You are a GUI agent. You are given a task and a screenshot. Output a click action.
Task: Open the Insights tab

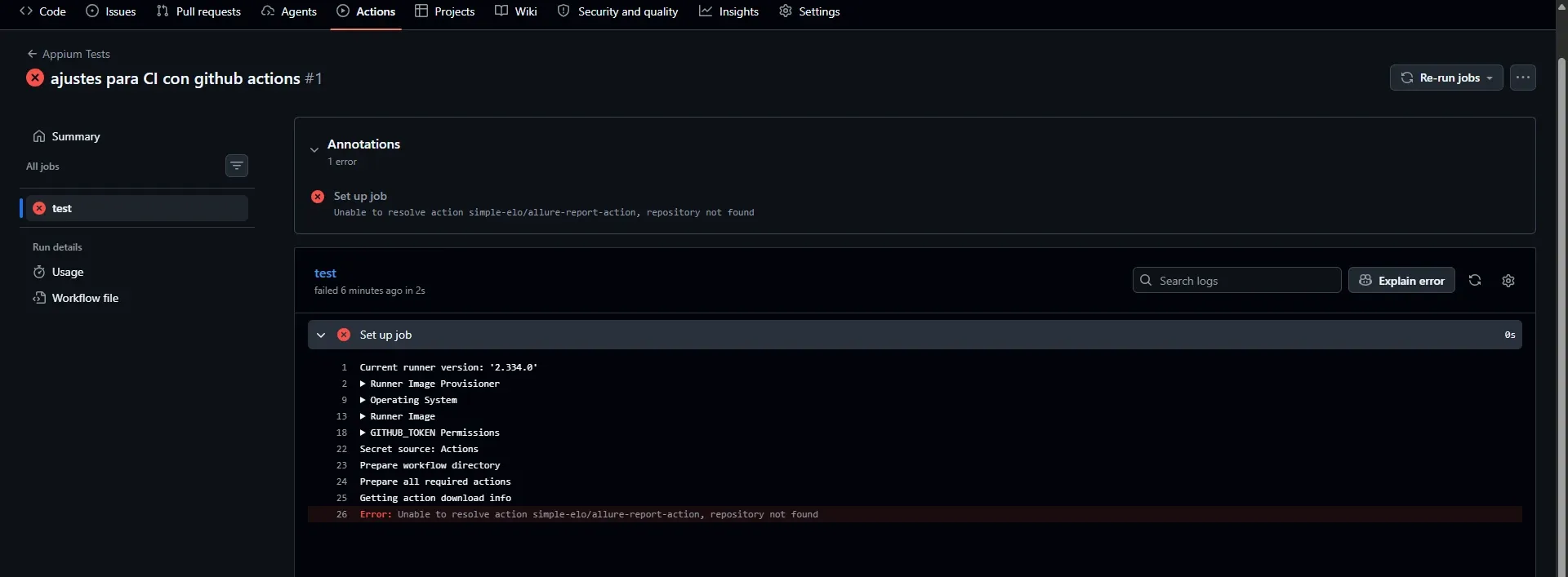[x=728, y=11]
